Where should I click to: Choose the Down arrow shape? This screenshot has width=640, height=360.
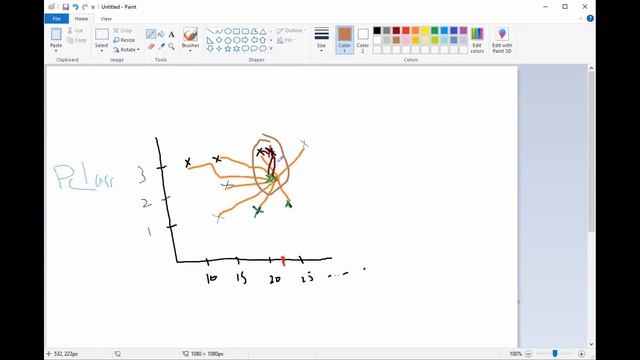pyautogui.click(x=210, y=49)
